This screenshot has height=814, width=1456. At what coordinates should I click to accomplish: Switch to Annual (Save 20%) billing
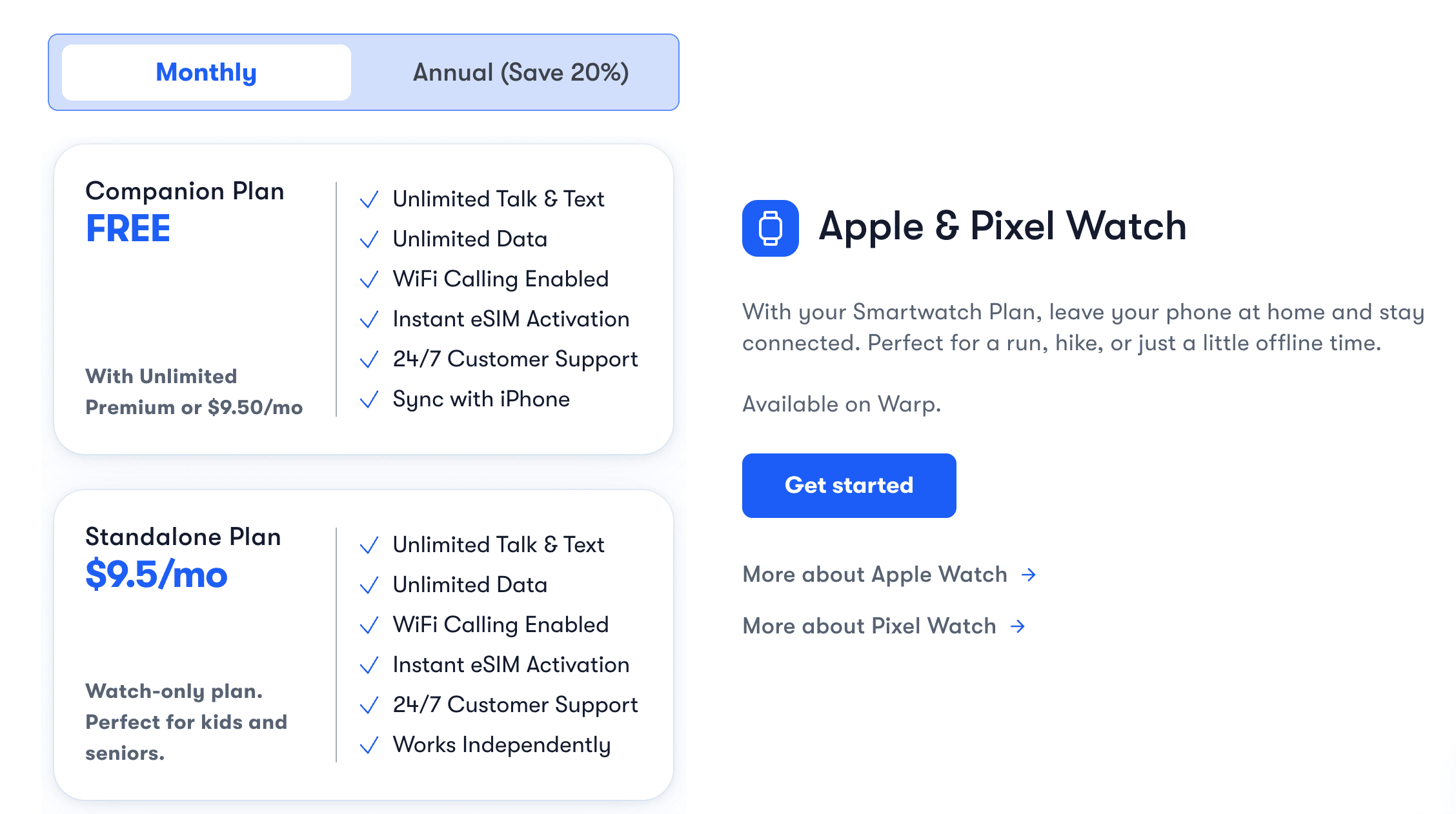pyautogui.click(x=520, y=72)
